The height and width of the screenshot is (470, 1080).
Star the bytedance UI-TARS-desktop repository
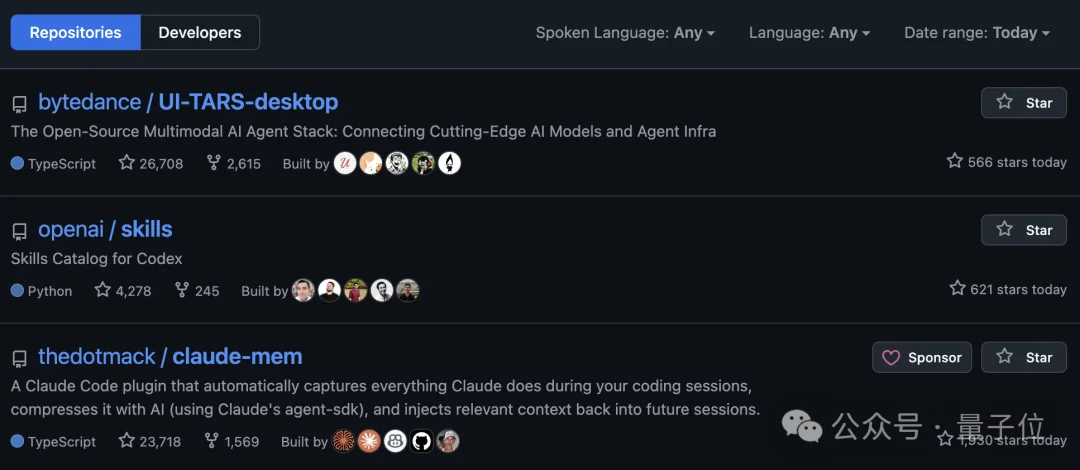click(1024, 103)
